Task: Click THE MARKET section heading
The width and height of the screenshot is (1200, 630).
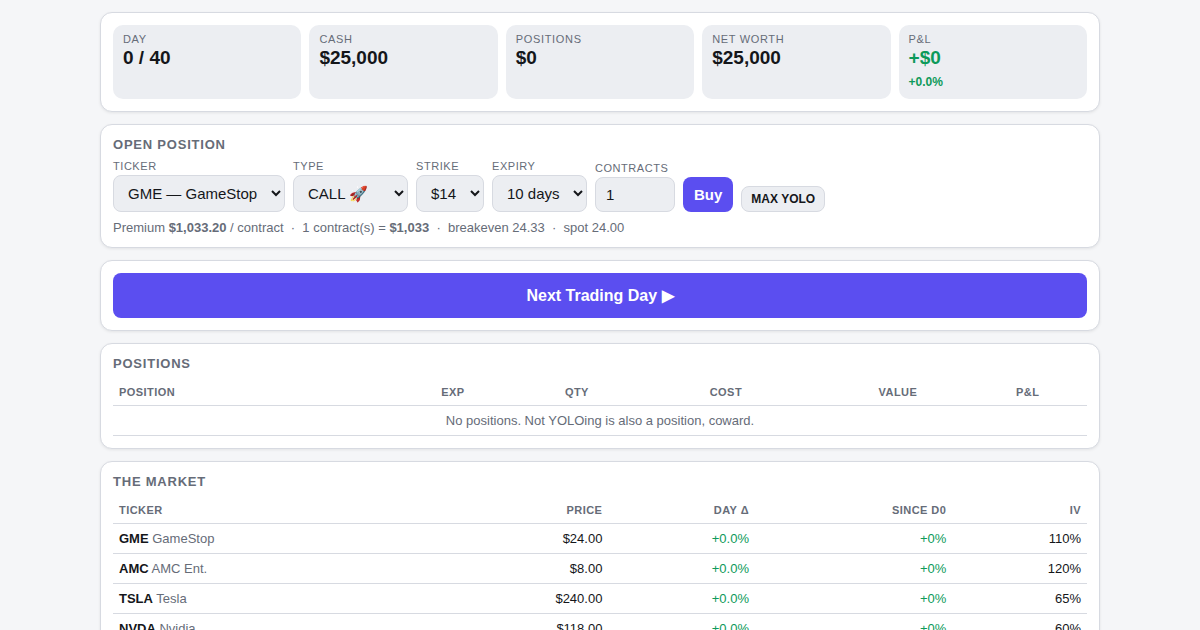Action: [159, 482]
